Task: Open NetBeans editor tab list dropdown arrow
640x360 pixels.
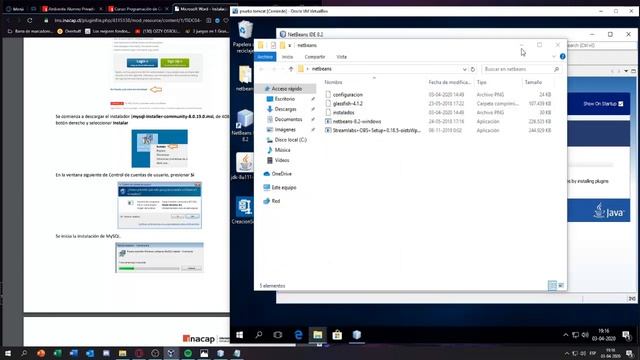Action: point(626,71)
